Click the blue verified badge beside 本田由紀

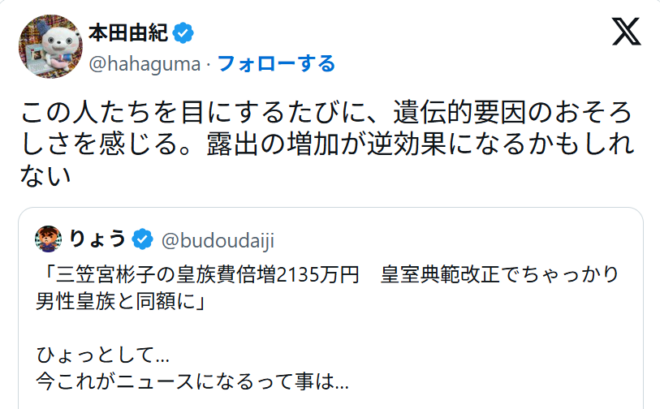point(183,33)
